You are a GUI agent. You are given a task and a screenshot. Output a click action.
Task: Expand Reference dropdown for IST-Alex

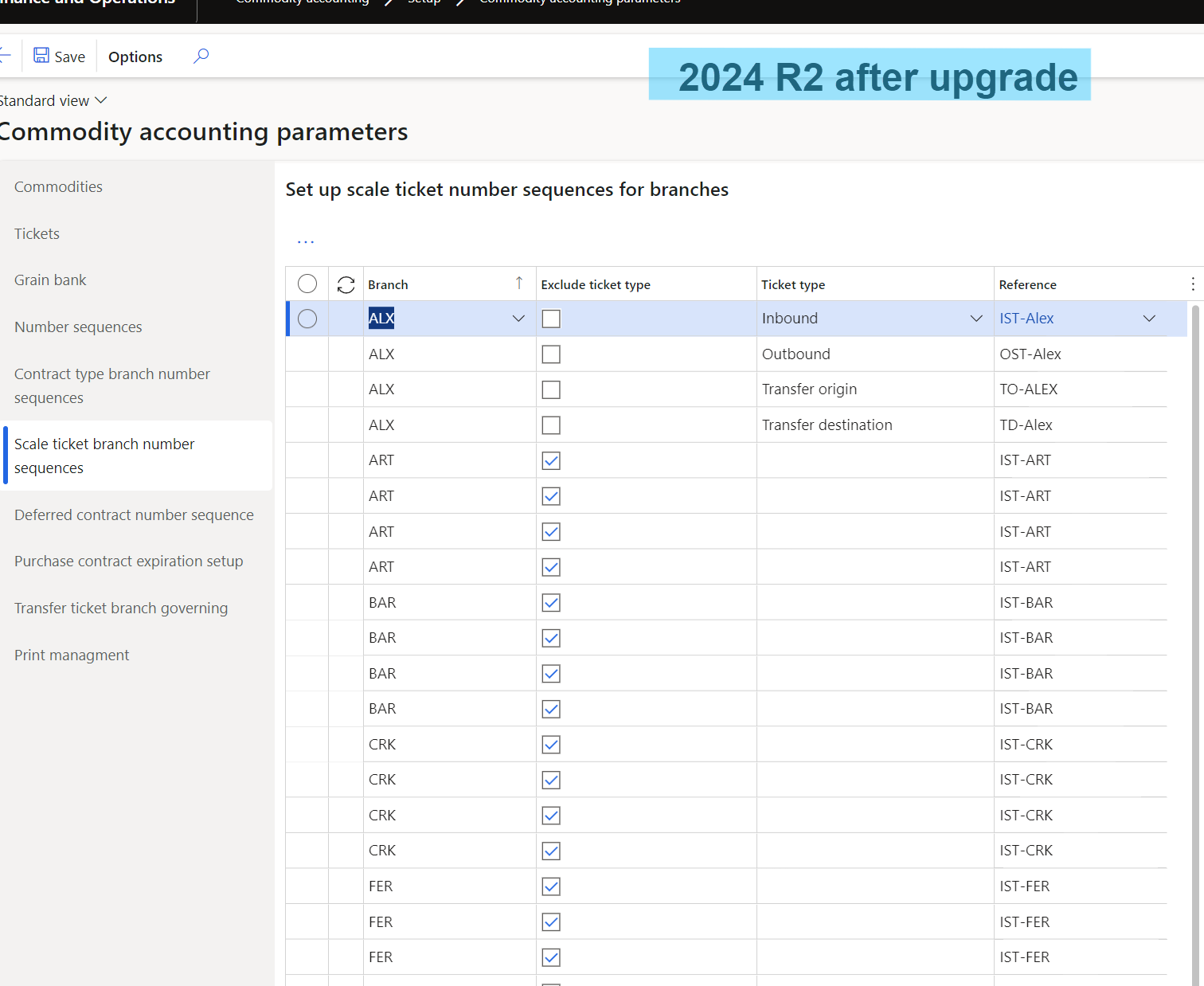click(x=1149, y=319)
